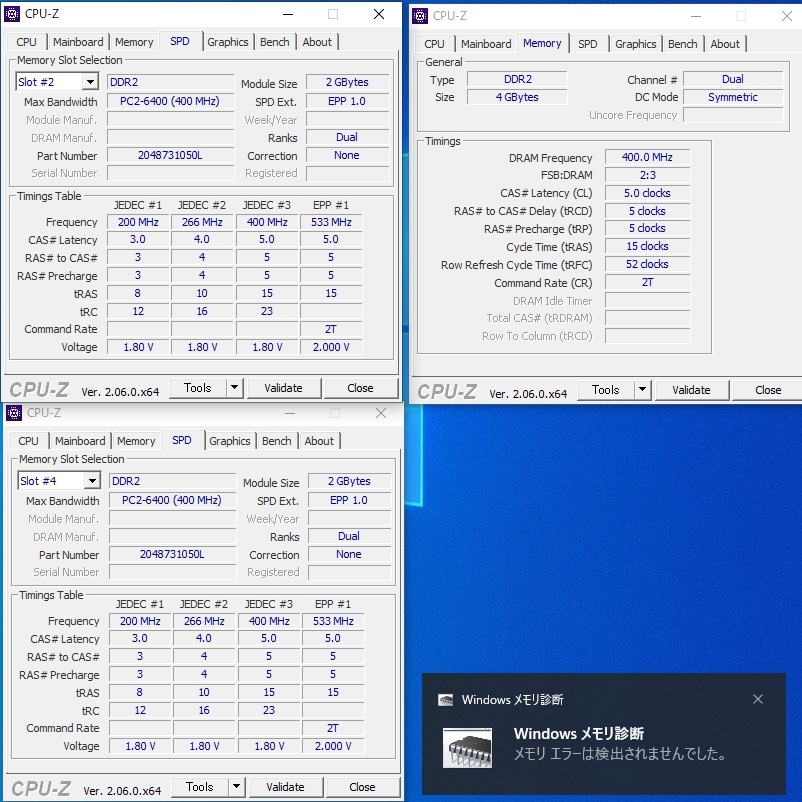Click CAS# Latency 5.0 clocks value
This screenshot has height=802, width=802.
click(x=647, y=193)
